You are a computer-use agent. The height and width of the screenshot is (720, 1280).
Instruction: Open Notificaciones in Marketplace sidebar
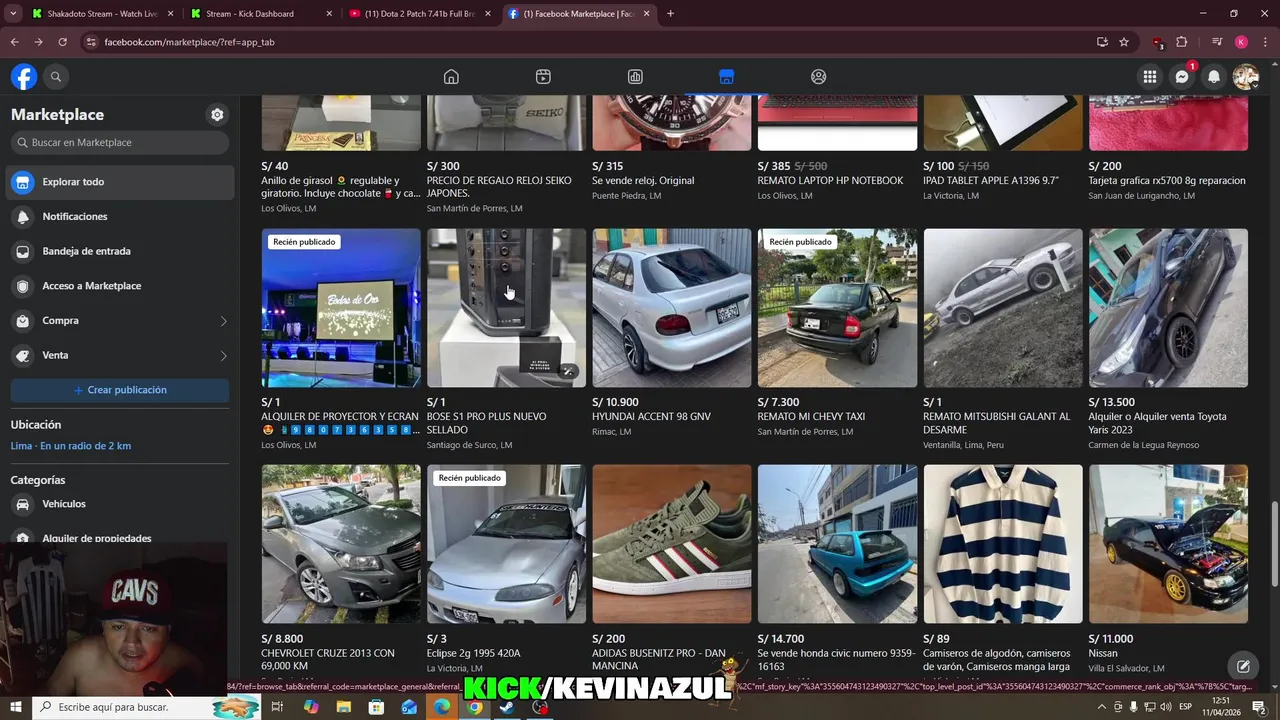coord(121,217)
